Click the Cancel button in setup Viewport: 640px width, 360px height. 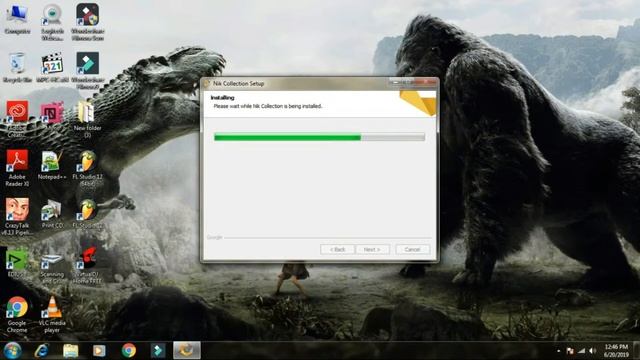tap(412, 249)
